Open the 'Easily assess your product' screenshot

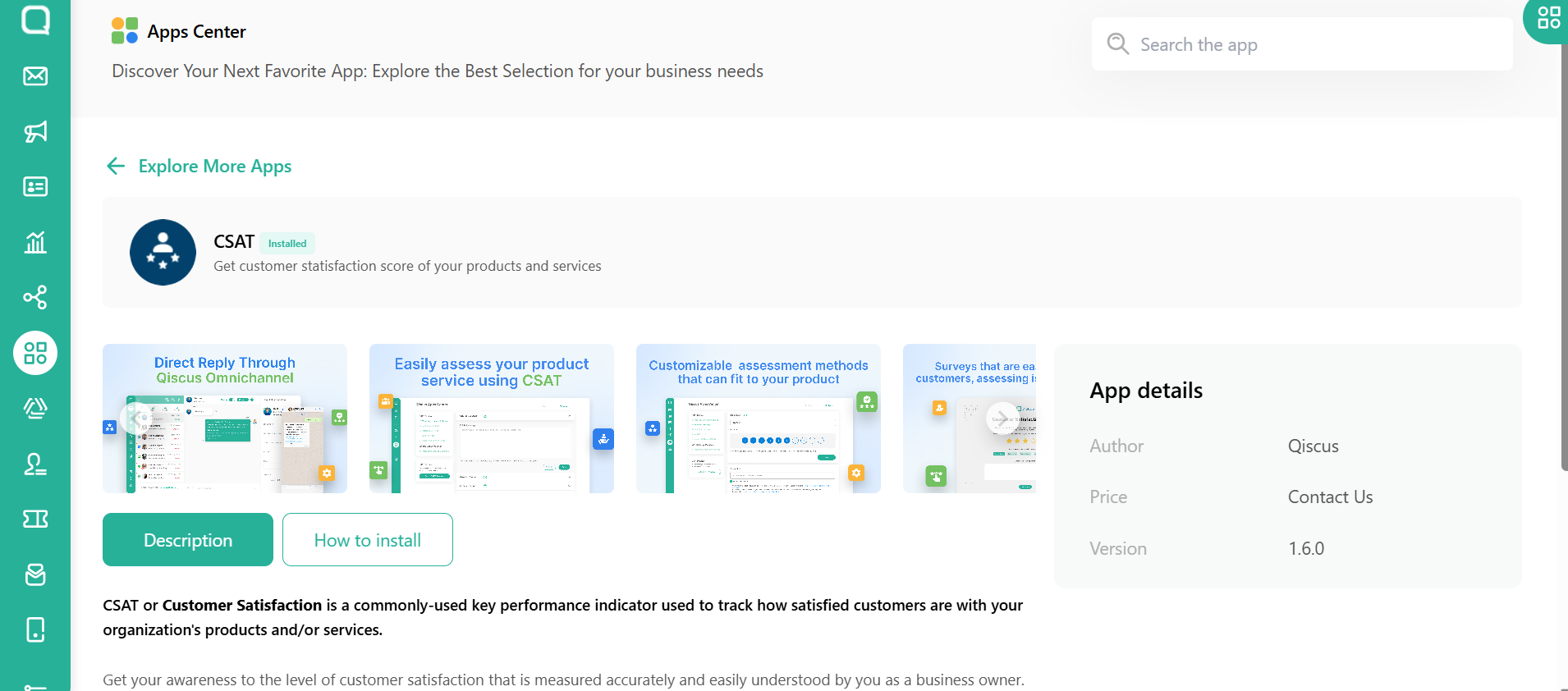click(x=492, y=419)
